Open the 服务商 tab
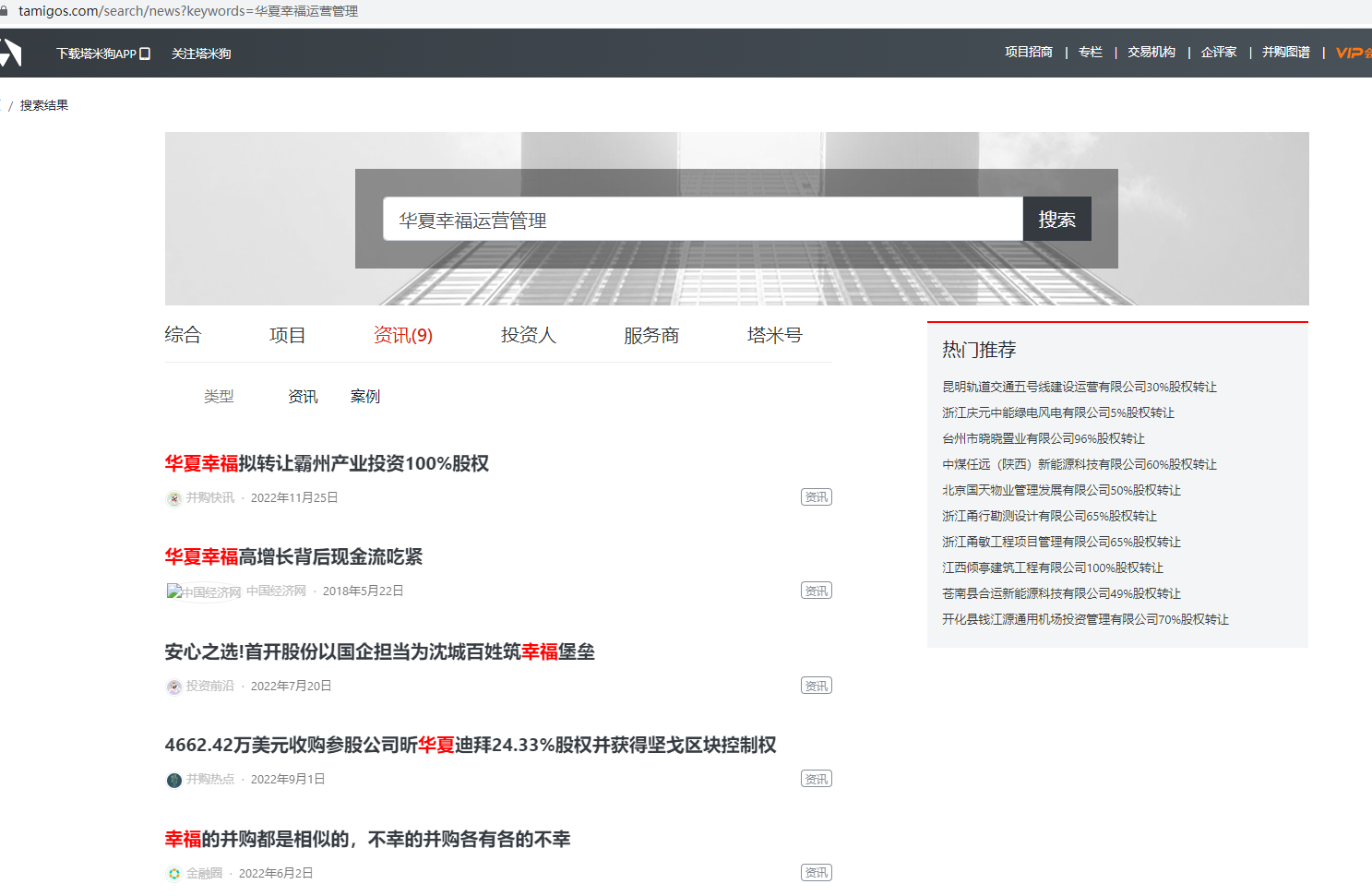 point(651,335)
